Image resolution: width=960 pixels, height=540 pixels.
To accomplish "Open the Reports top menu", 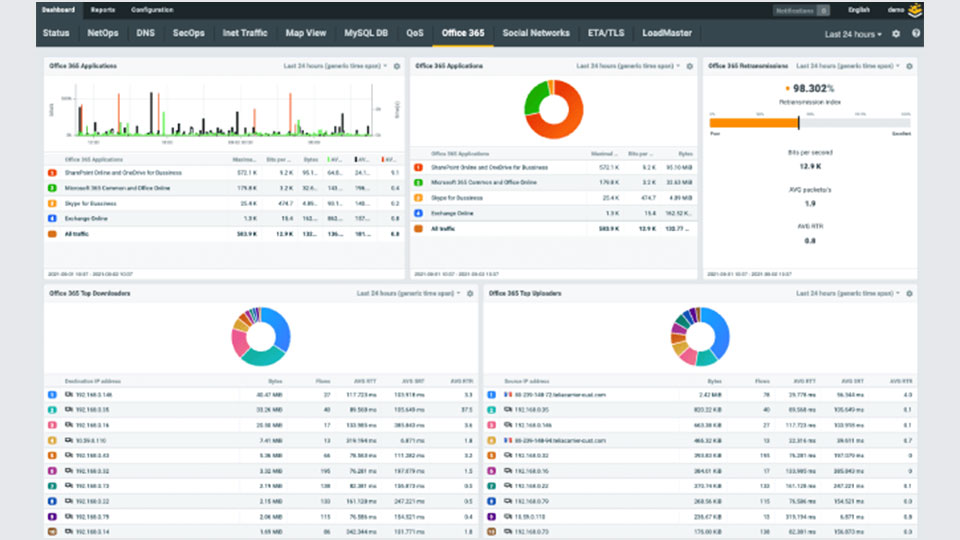I will click(x=102, y=10).
